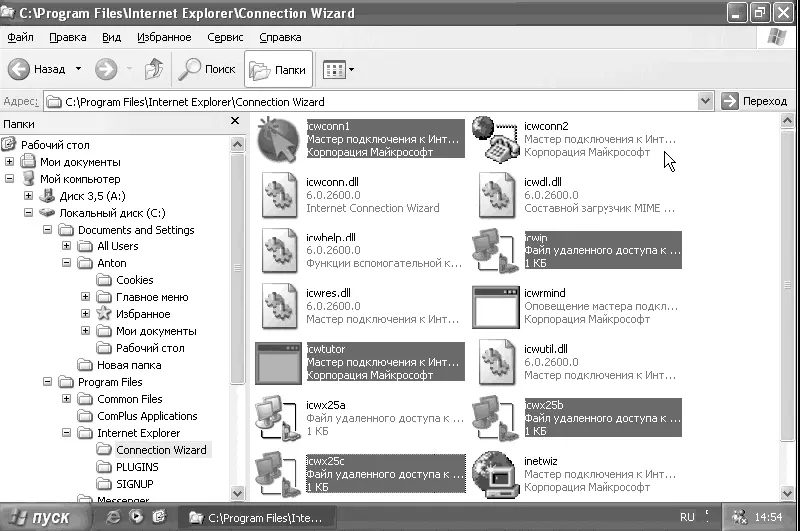The image size is (800, 531).
Task: Click the folder tree scroll-down arrow
Action: click(x=237, y=493)
